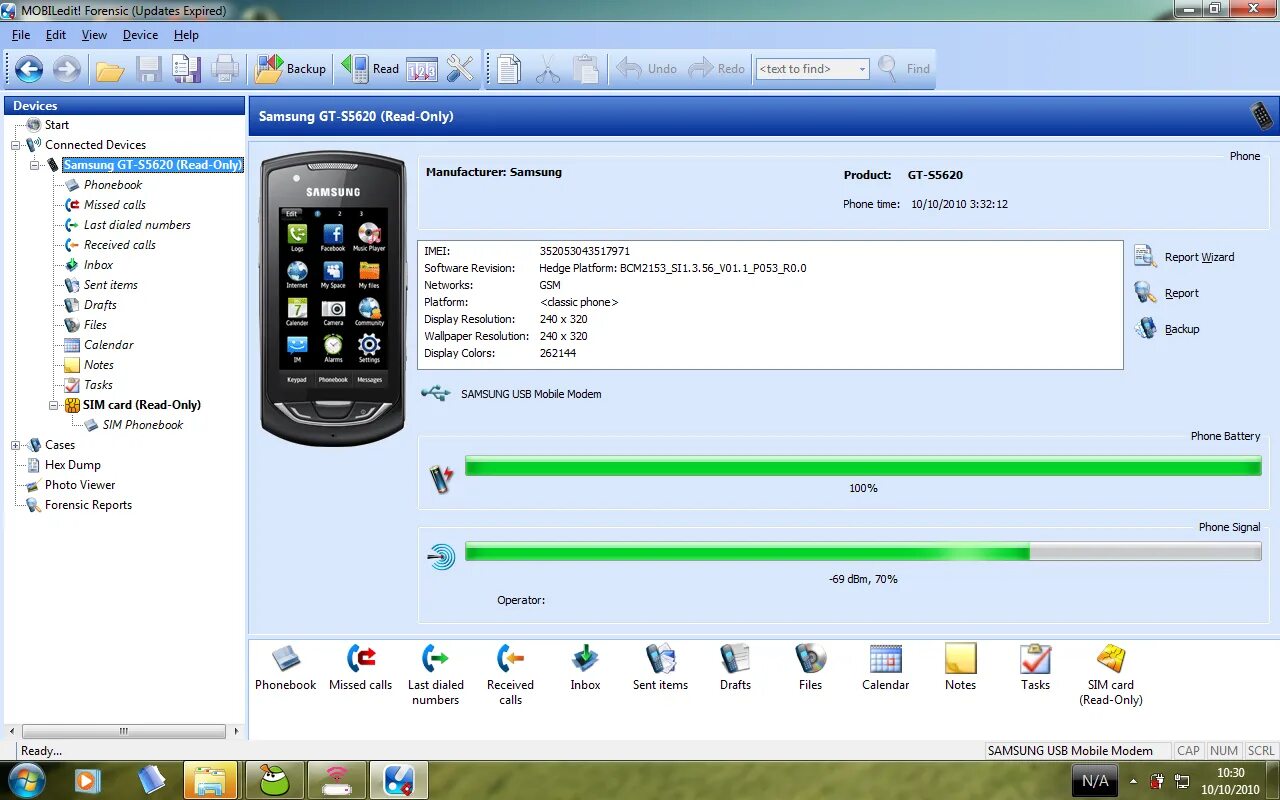Click the Paste clipboard toolbar icon
The image size is (1280, 800).
pyautogui.click(x=586, y=69)
